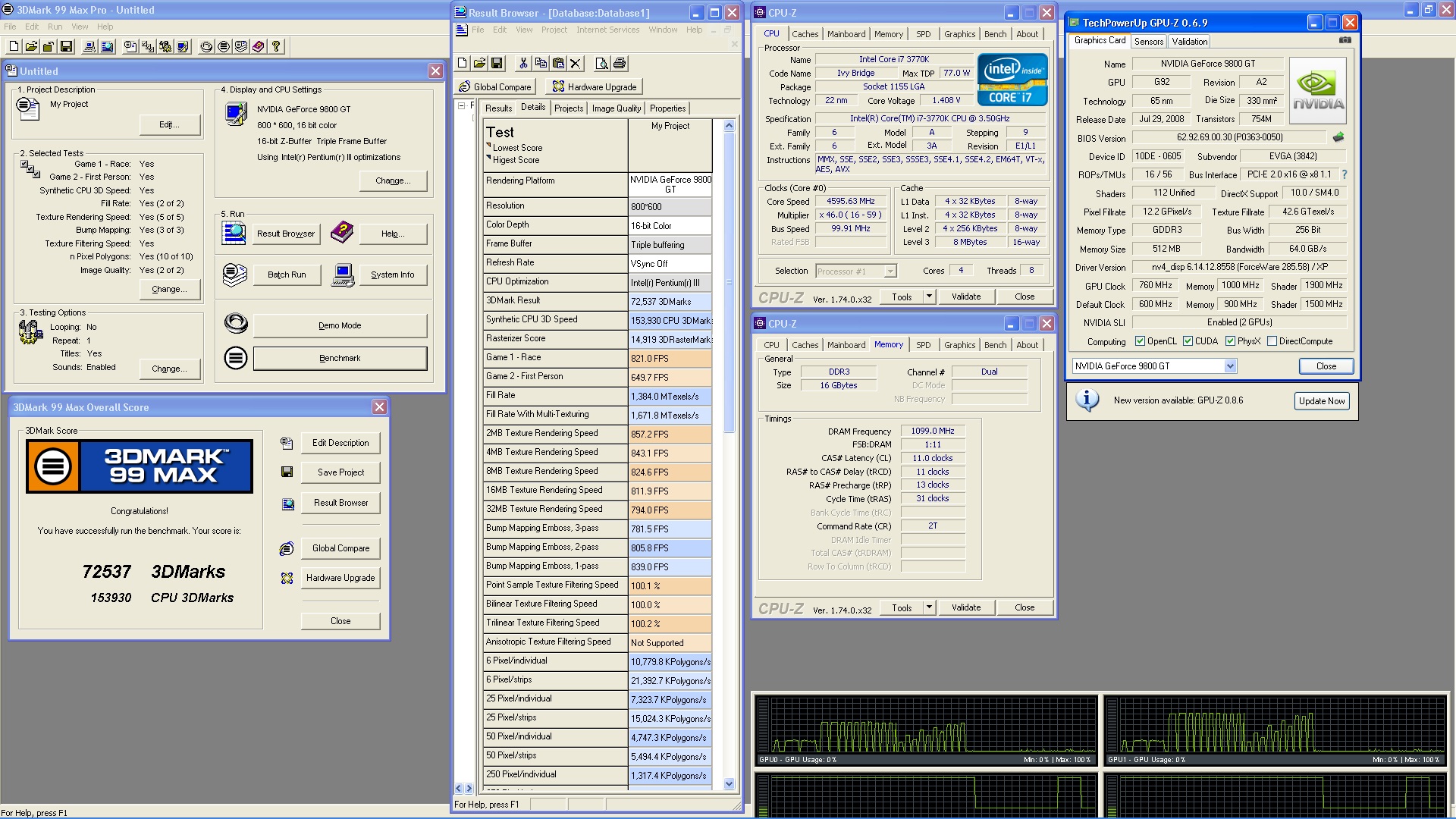Click New project icon in 3DMark toolbar
Viewport: 1456px width, 819px height.
(13, 47)
